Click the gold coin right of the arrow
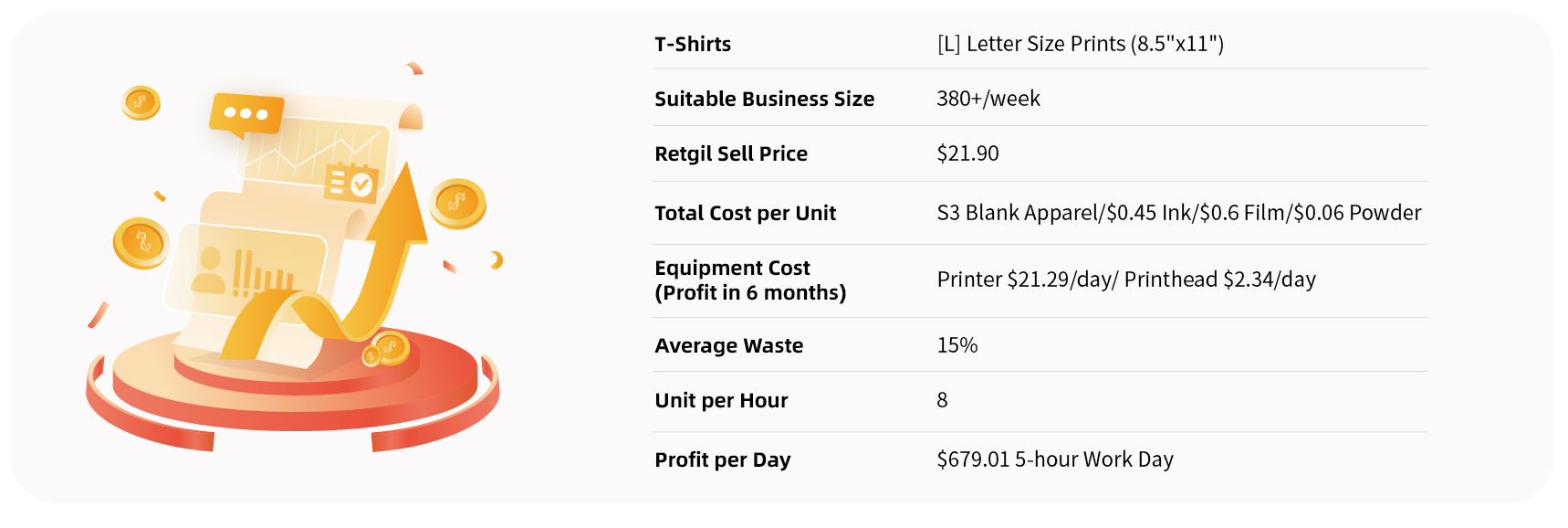 [457, 203]
